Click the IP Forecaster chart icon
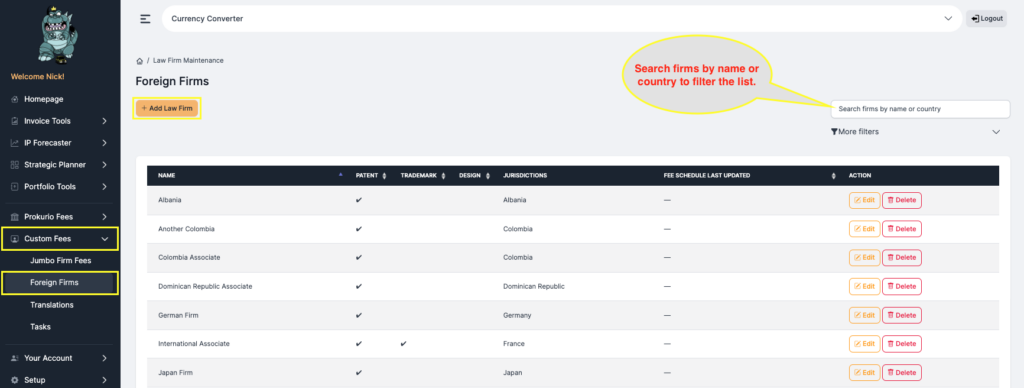This screenshot has width=1024, height=388. (x=14, y=143)
